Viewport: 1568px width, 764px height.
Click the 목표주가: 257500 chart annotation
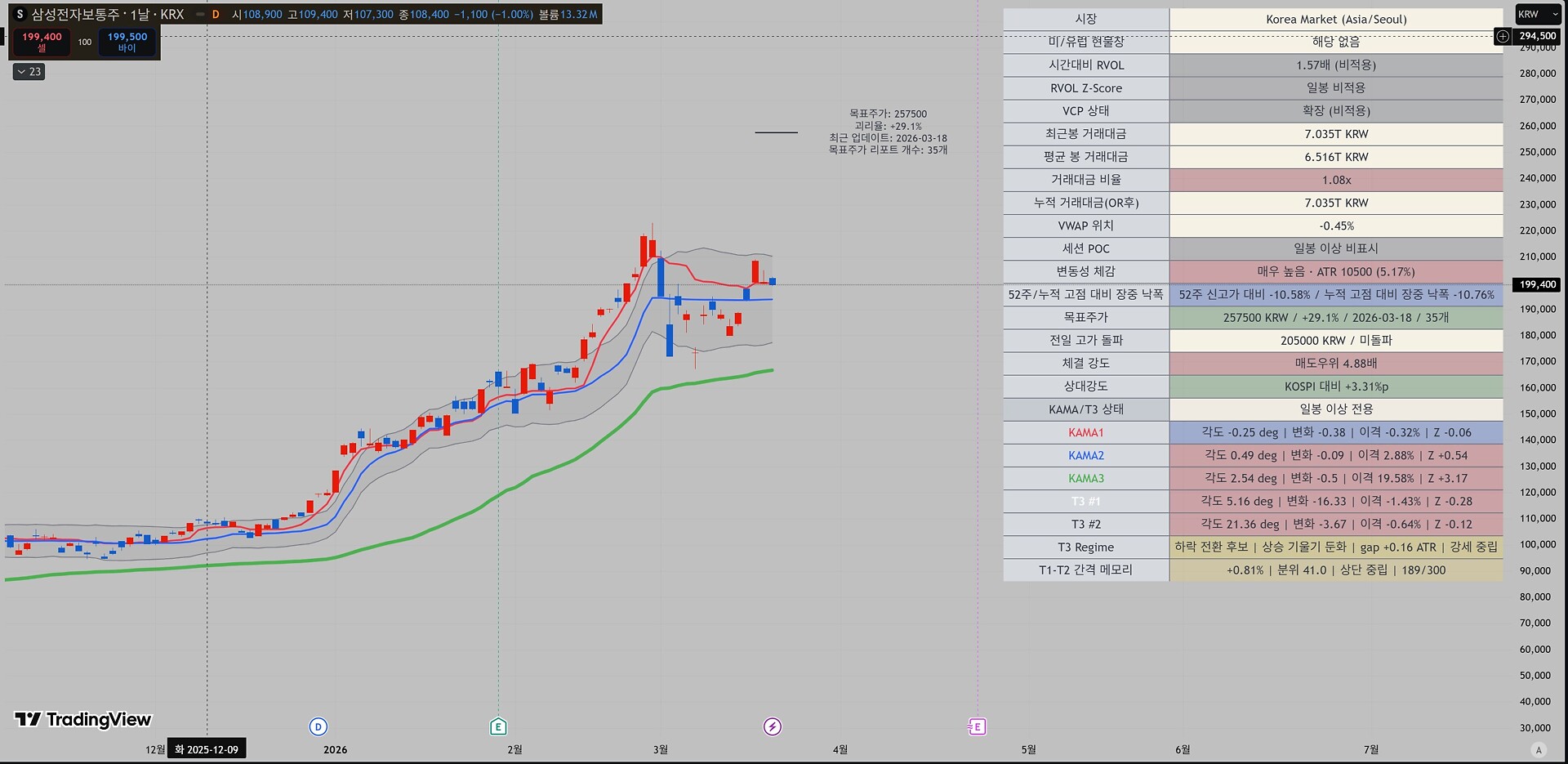889,114
